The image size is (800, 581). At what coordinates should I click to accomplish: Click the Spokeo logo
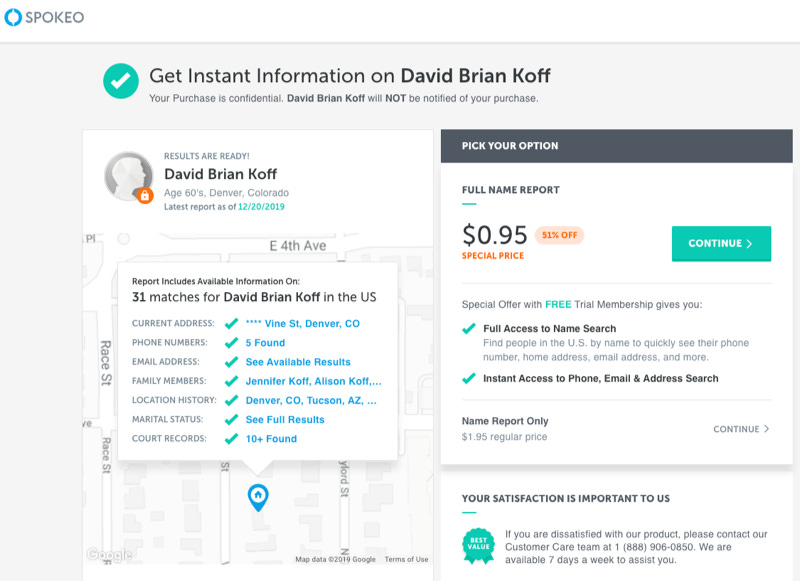44,17
